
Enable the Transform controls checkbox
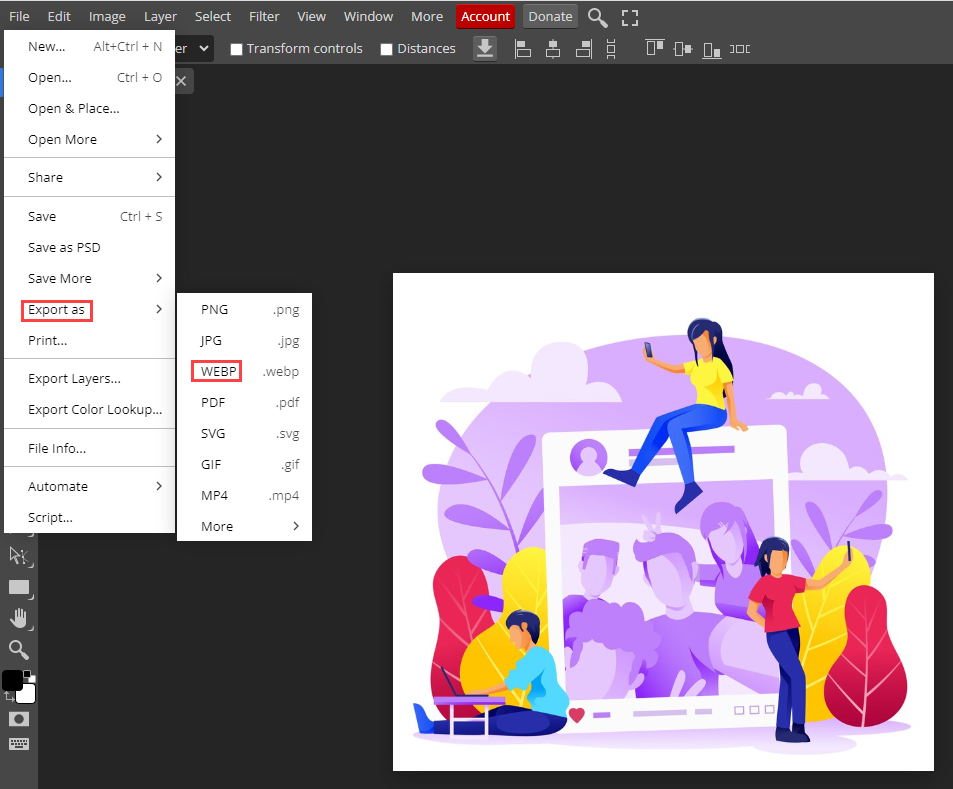click(x=237, y=49)
